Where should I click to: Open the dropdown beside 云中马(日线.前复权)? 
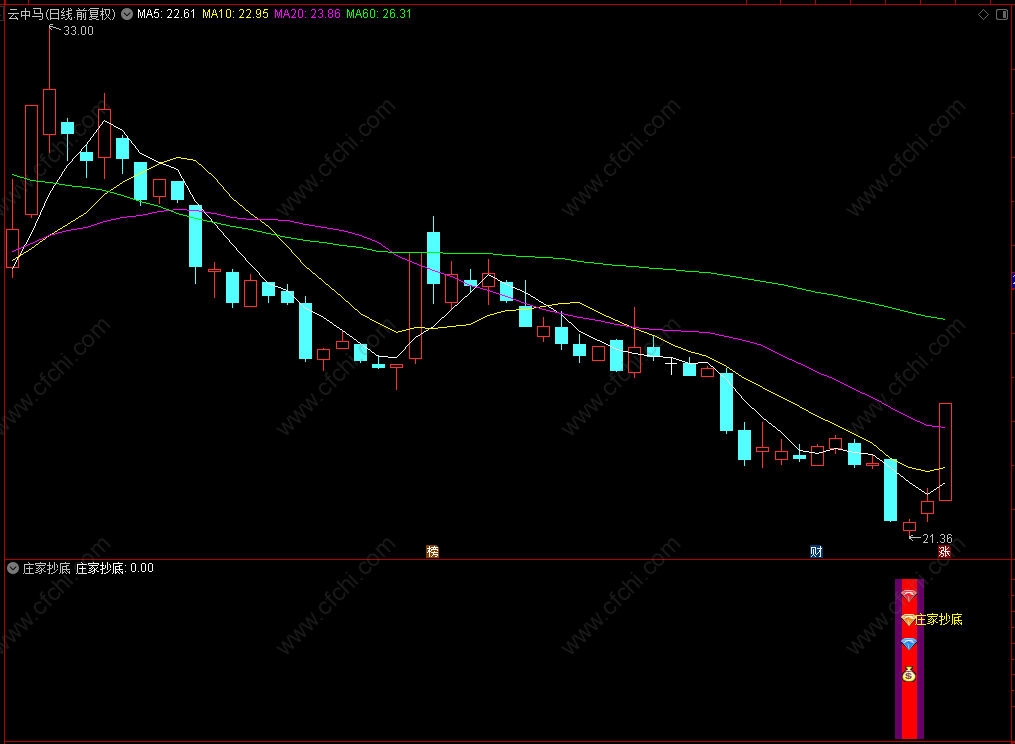pos(127,14)
